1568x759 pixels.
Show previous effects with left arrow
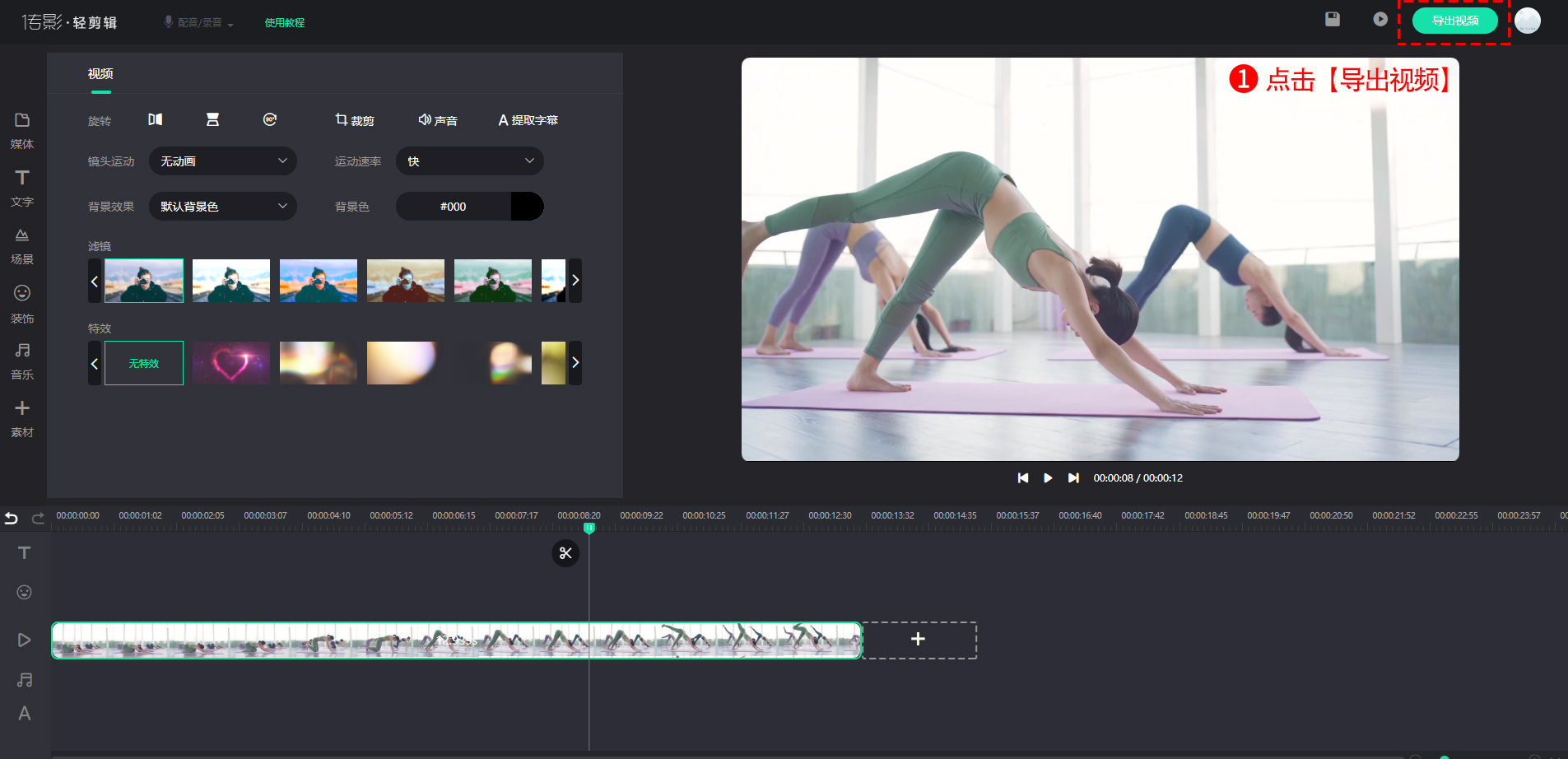click(x=95, y=363)
